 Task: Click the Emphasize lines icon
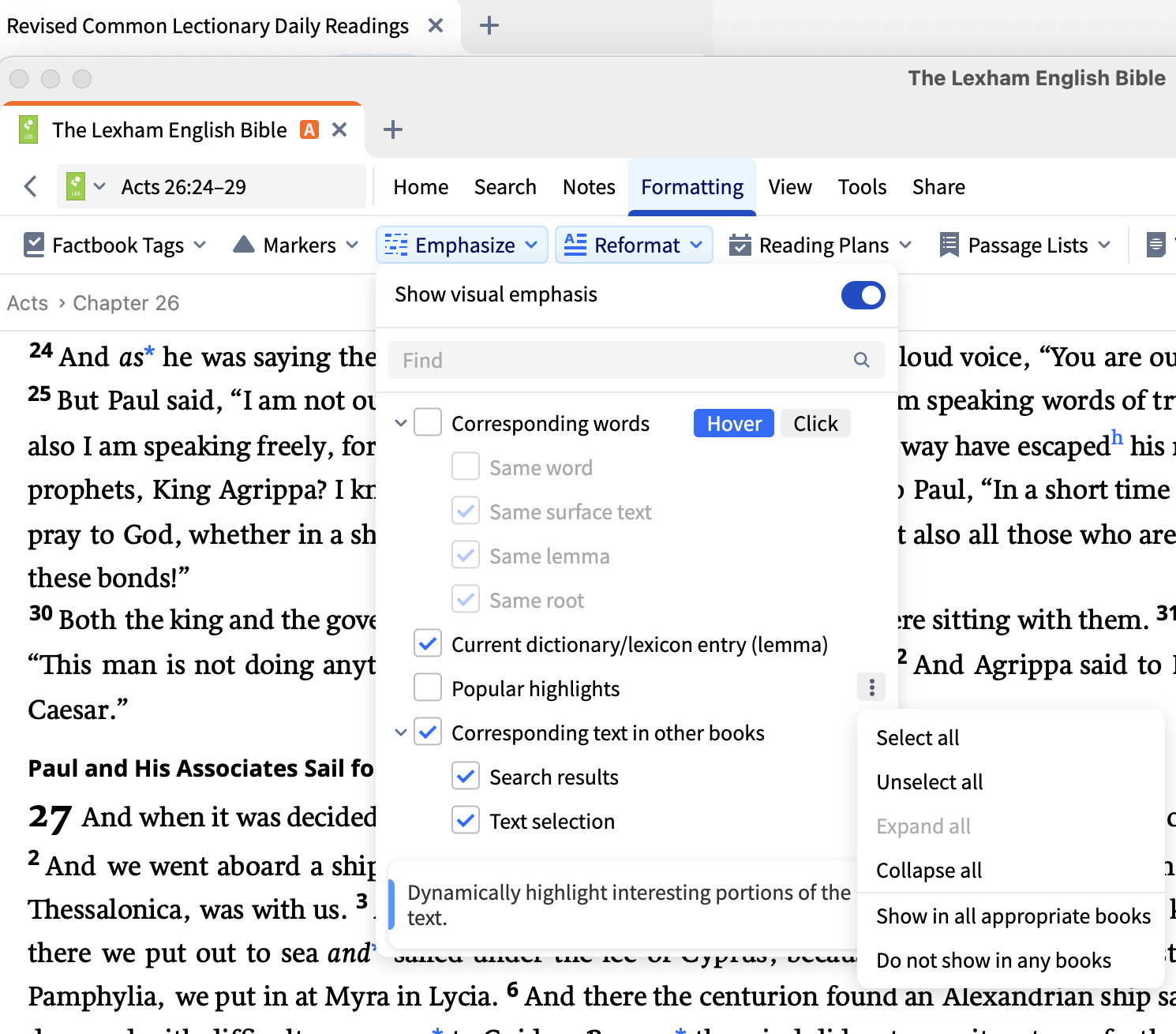[396, 245]
